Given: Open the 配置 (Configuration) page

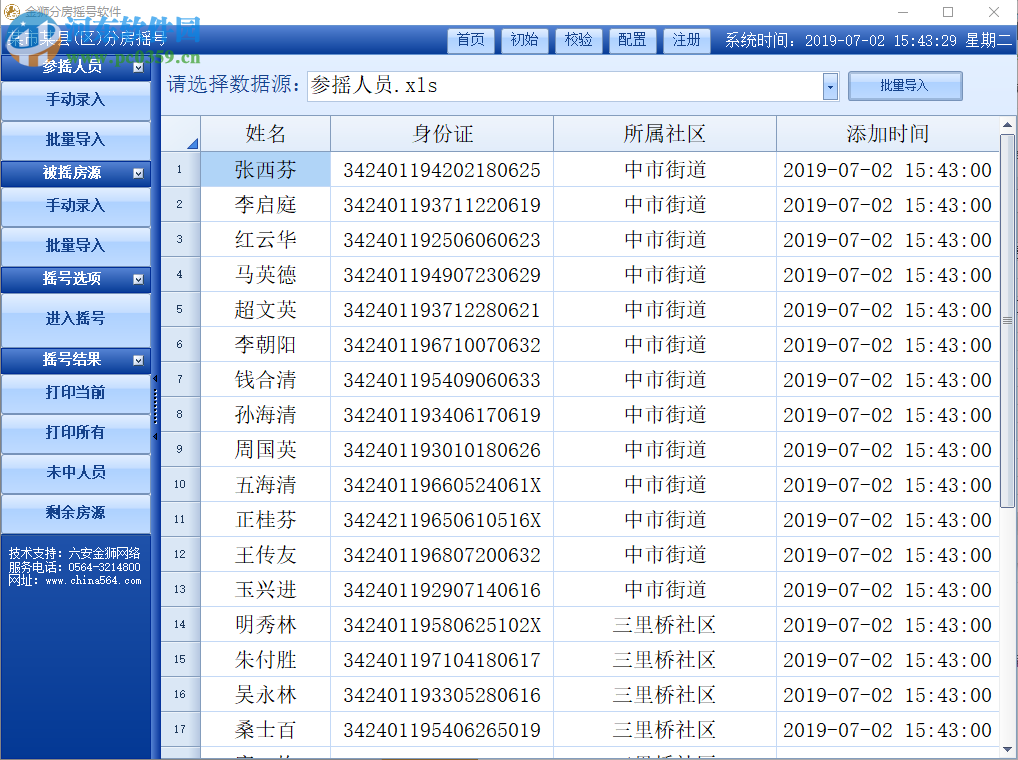Looking at the screenshot, I should click(x=632, y=41).
